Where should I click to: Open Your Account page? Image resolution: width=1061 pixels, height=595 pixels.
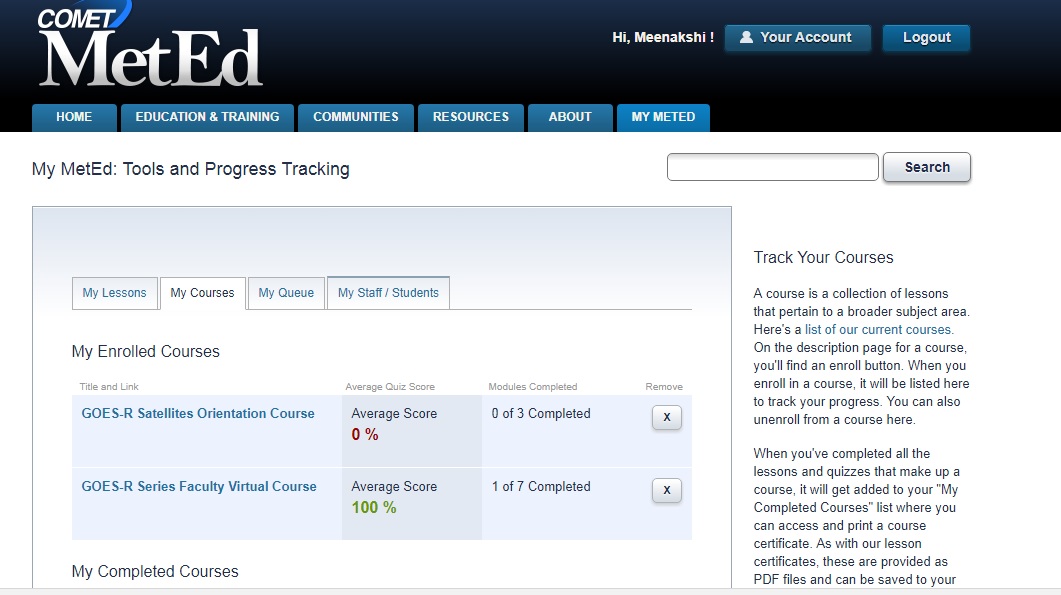(797, 38)
